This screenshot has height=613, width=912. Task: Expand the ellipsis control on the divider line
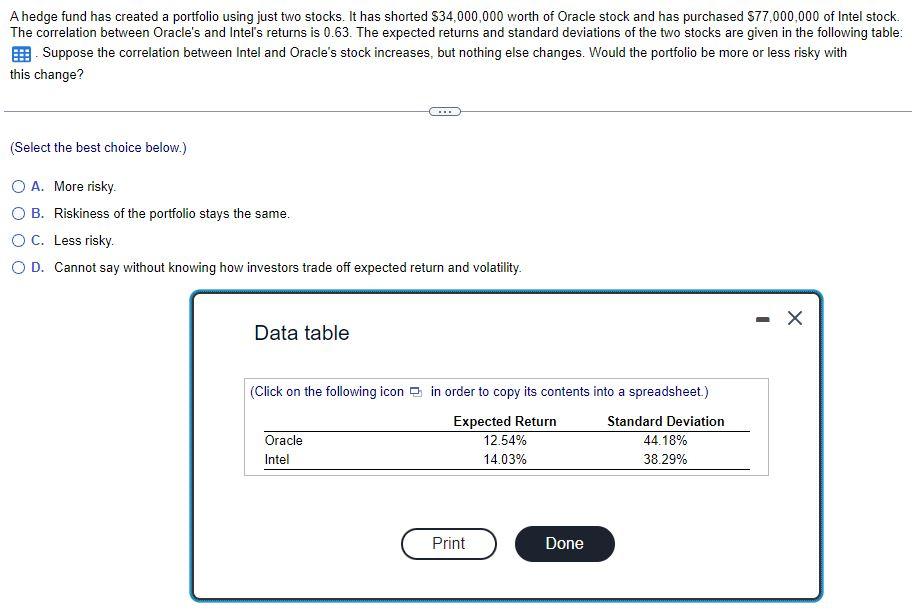(x=443, y=111)
